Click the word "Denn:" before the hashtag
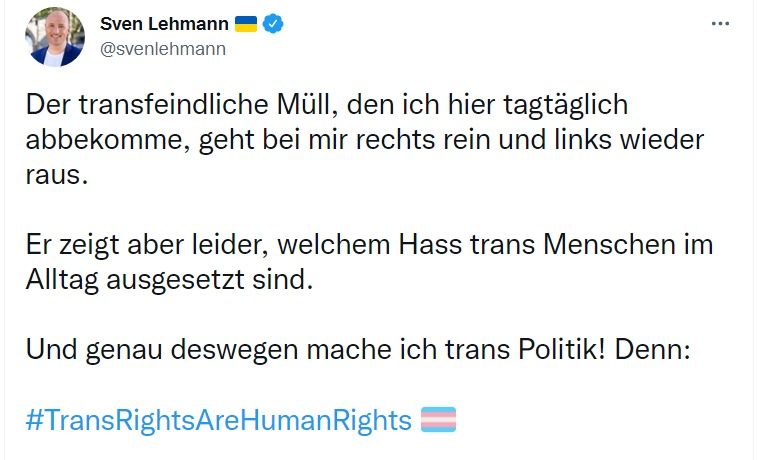Image resolution: width=757 pixels, height=460 pixels. pos(652,349)
